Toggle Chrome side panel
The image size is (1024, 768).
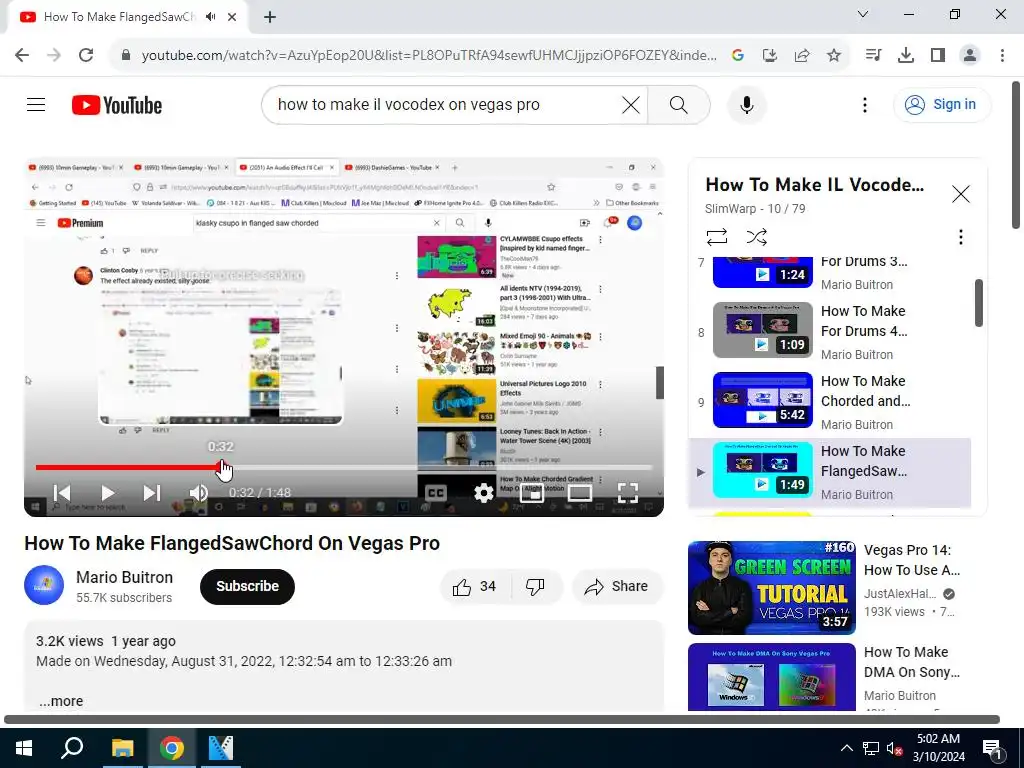click(938, 55)
